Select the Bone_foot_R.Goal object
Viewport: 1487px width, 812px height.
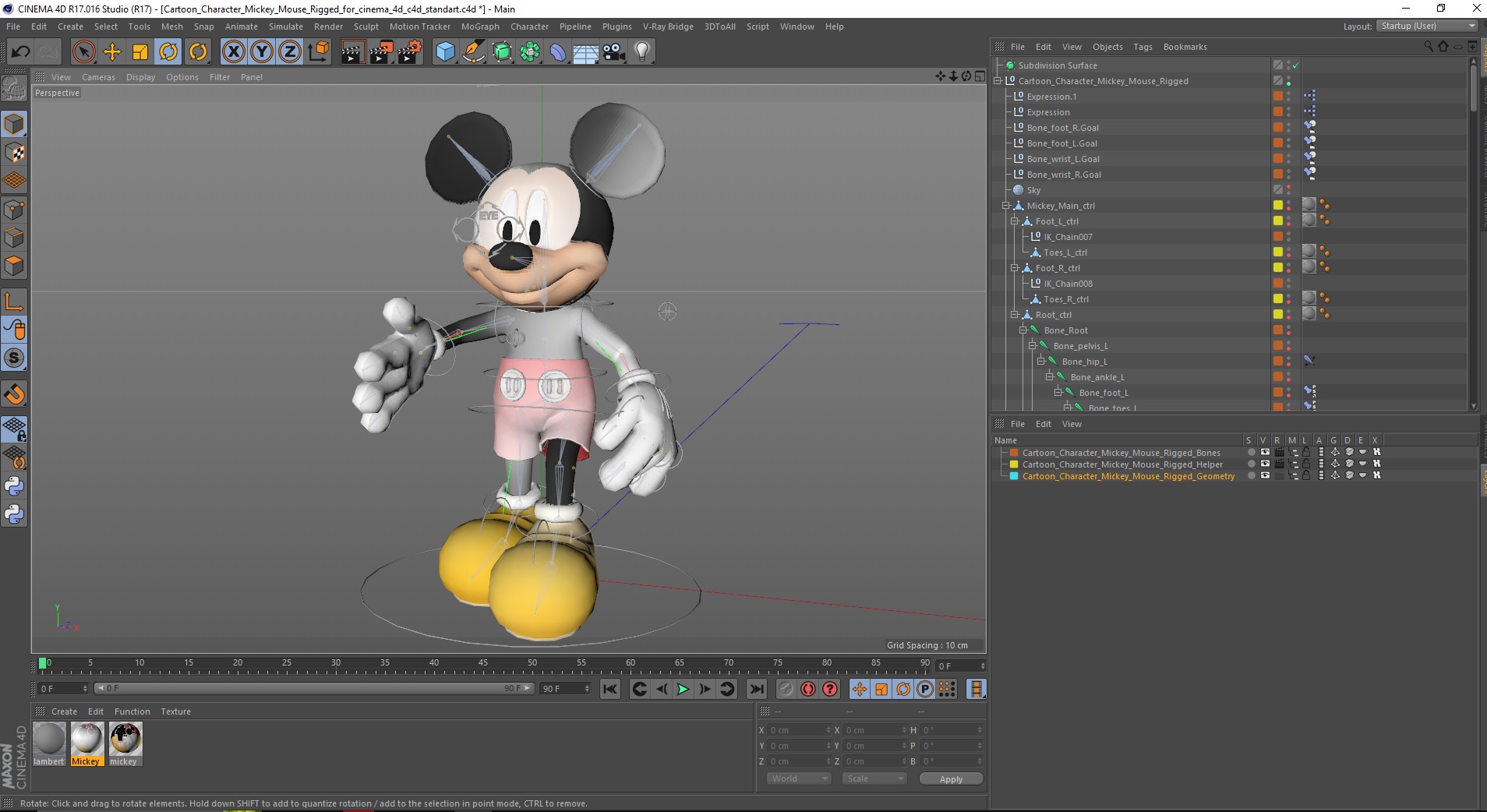coord(1063,128)
